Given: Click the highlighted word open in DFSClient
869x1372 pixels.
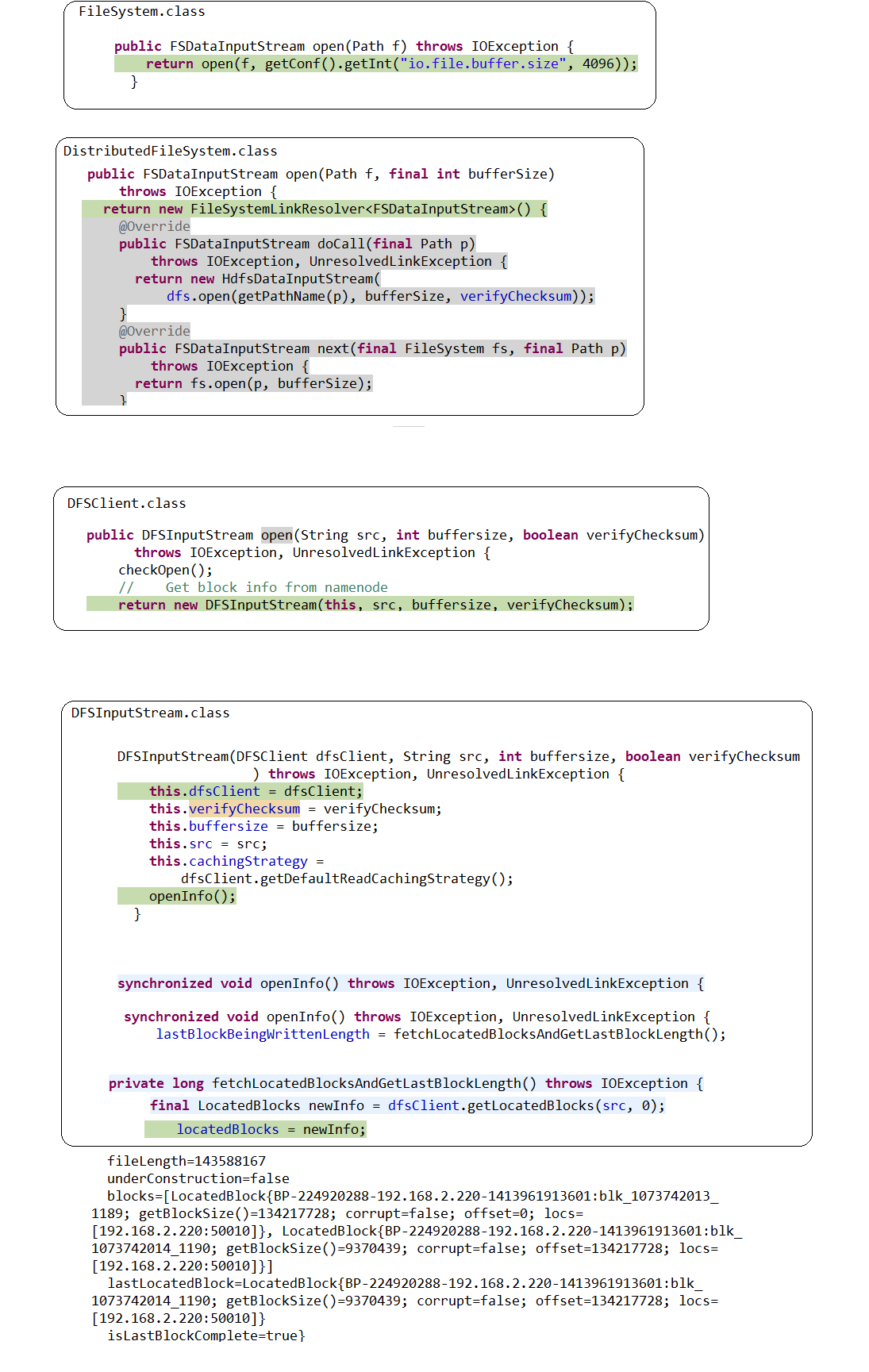Looking at the screenshot, I should coord(277,536).
